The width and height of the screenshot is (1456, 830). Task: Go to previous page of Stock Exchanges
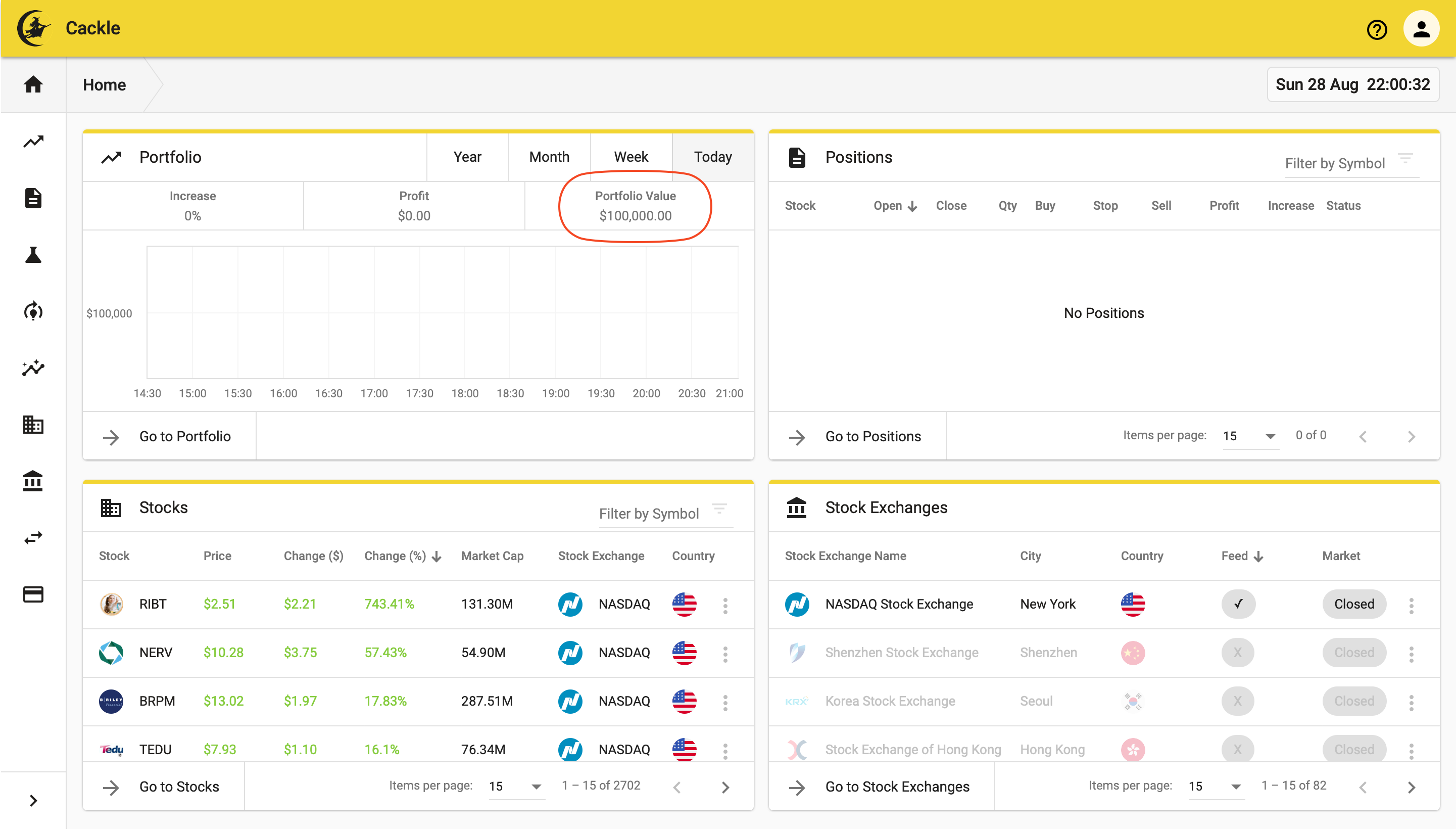click(1363, 788)
